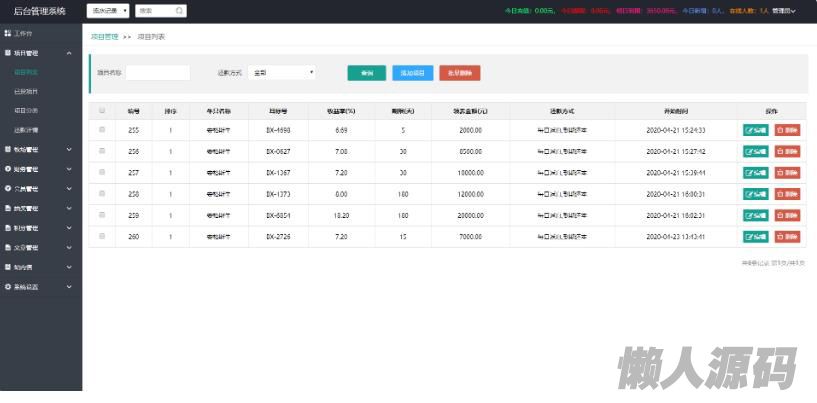Image resolution: width=817 pixels, height=403 pixels.
Task: Select 项目列表 in the sidebar submenu
Action: 26,72
